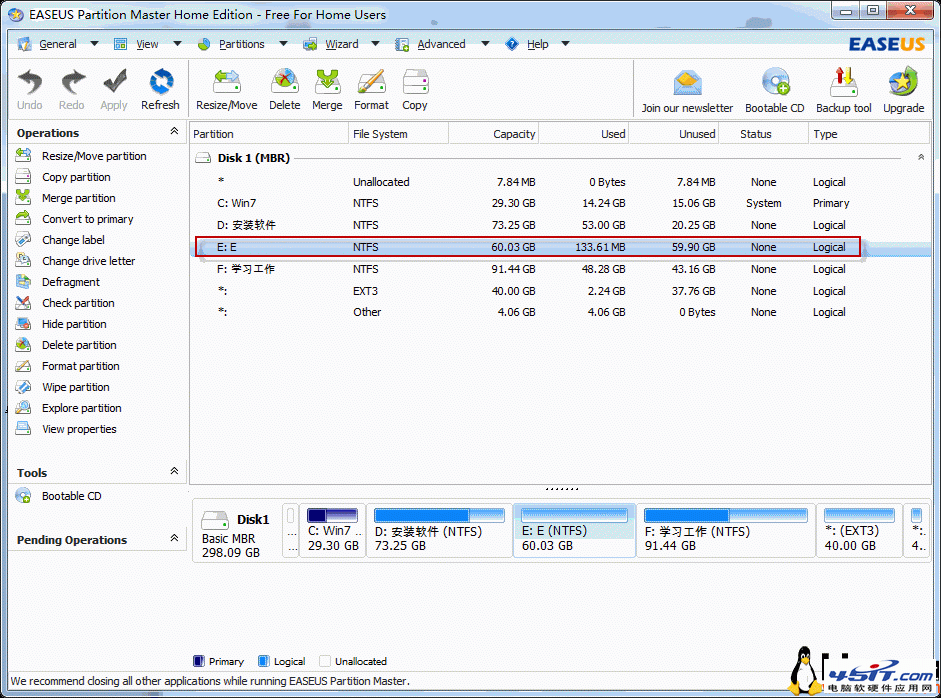Refresh the disk list
Screen dimensions: 941x698
(x=160, y=89)
